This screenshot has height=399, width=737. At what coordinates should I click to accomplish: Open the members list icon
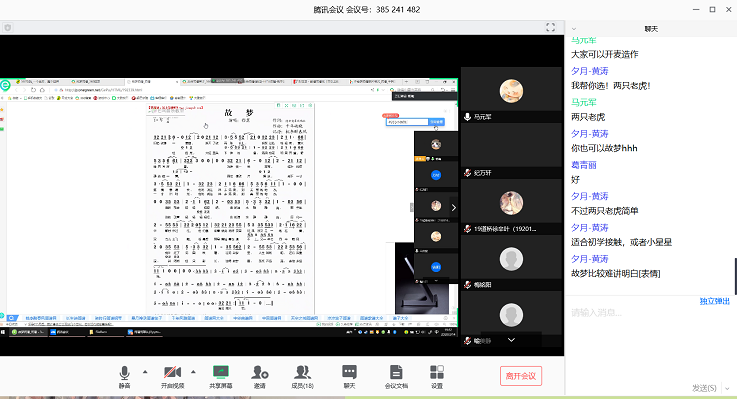tap(302, 376)
